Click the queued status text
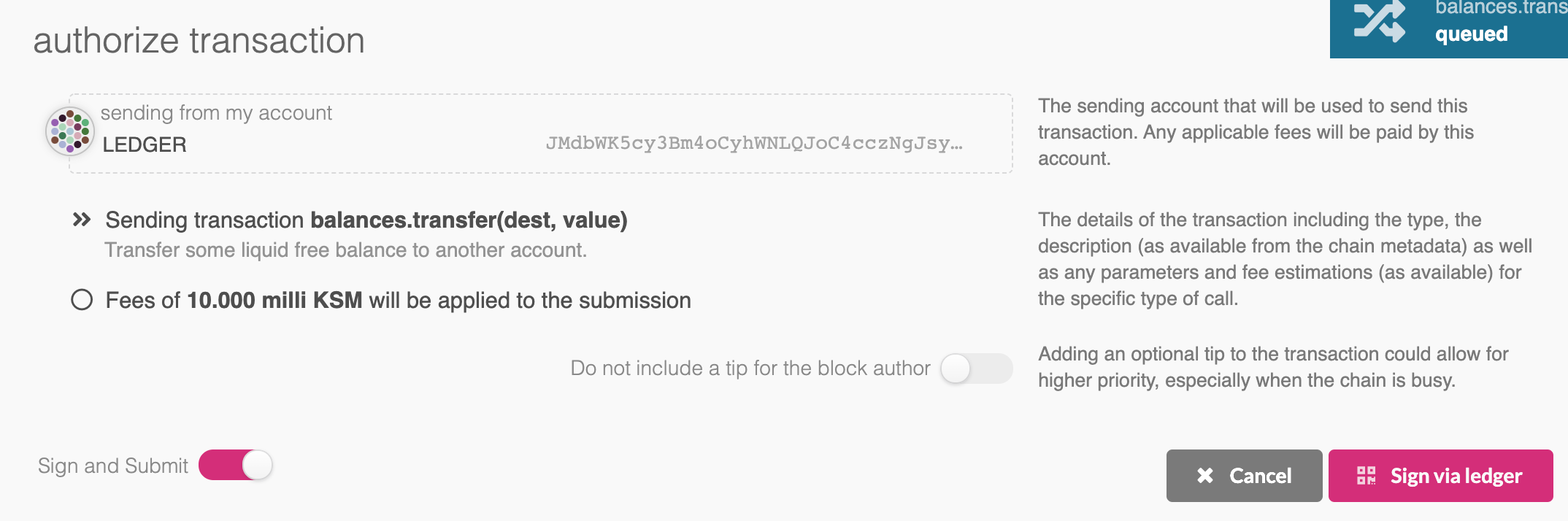 (x=1471, y=34)
